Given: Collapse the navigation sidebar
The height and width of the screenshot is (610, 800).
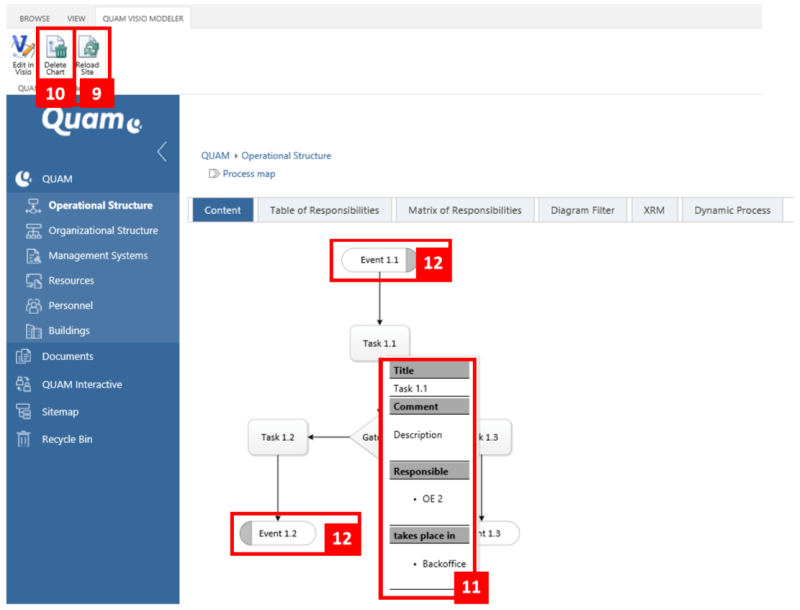Looking at the screenshot, I should (x=163, y=150).
